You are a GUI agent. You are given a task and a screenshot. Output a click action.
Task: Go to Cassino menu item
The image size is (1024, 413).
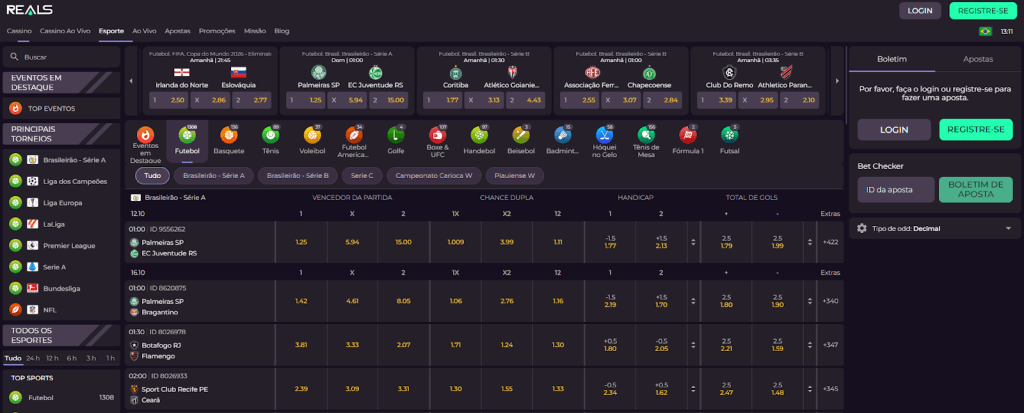(19, 31)
